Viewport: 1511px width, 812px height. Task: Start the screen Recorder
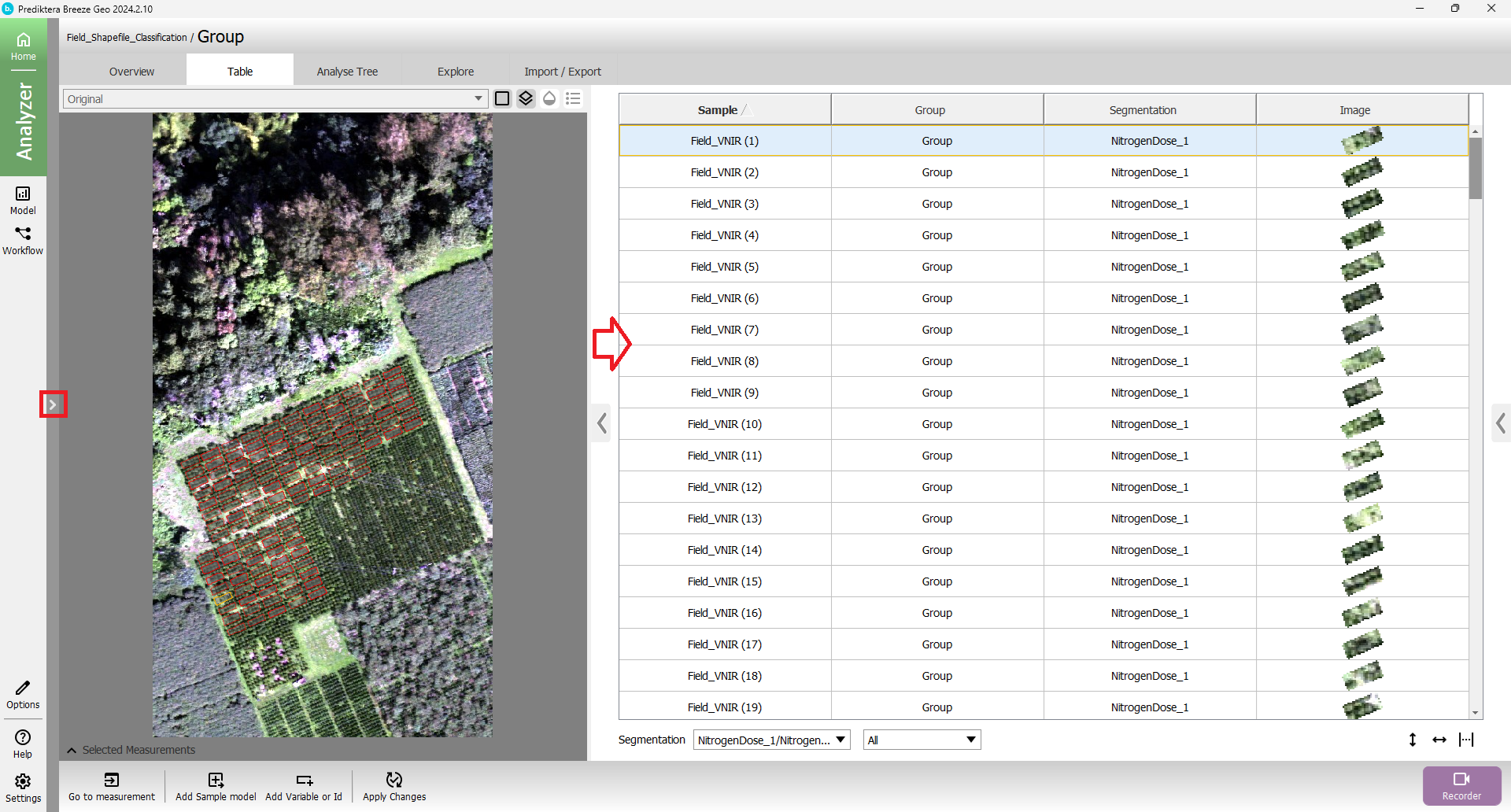[1461, 785]
